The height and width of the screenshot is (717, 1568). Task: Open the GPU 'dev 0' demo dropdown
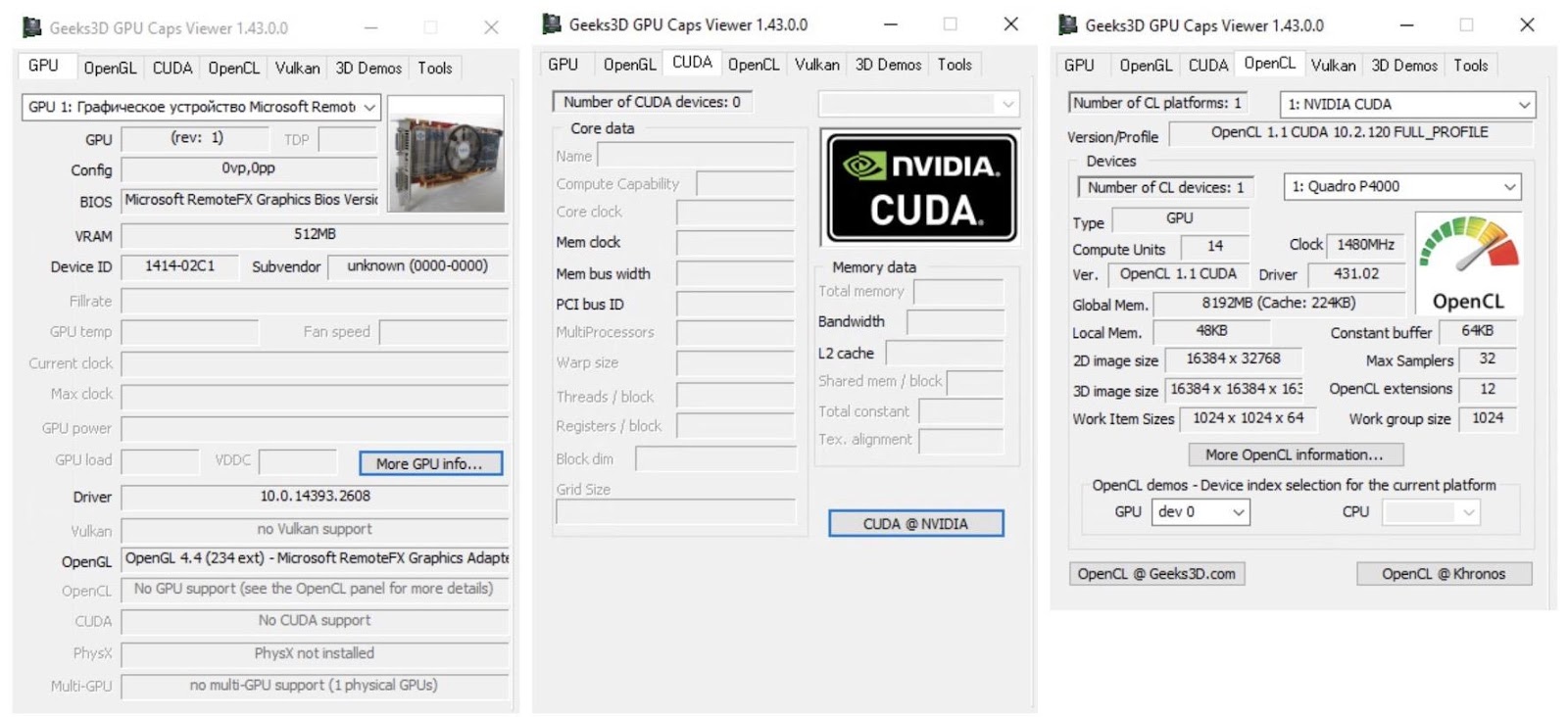[1200, 511]
